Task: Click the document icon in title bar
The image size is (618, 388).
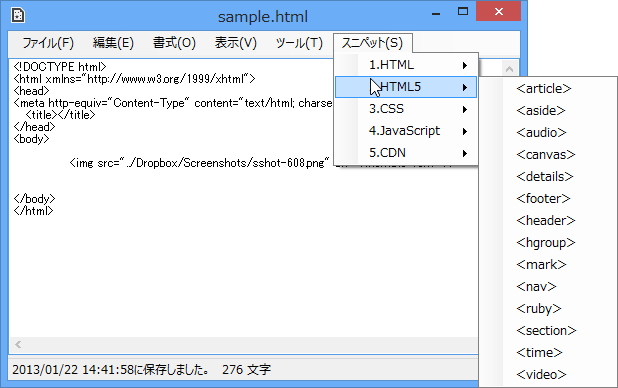Action: tap(18, 16)
